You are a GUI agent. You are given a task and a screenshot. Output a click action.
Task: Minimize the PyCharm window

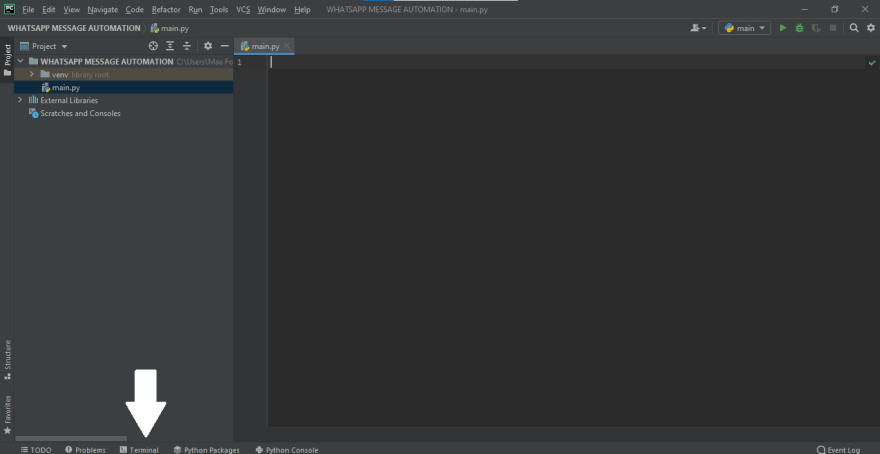click(805, 10)
